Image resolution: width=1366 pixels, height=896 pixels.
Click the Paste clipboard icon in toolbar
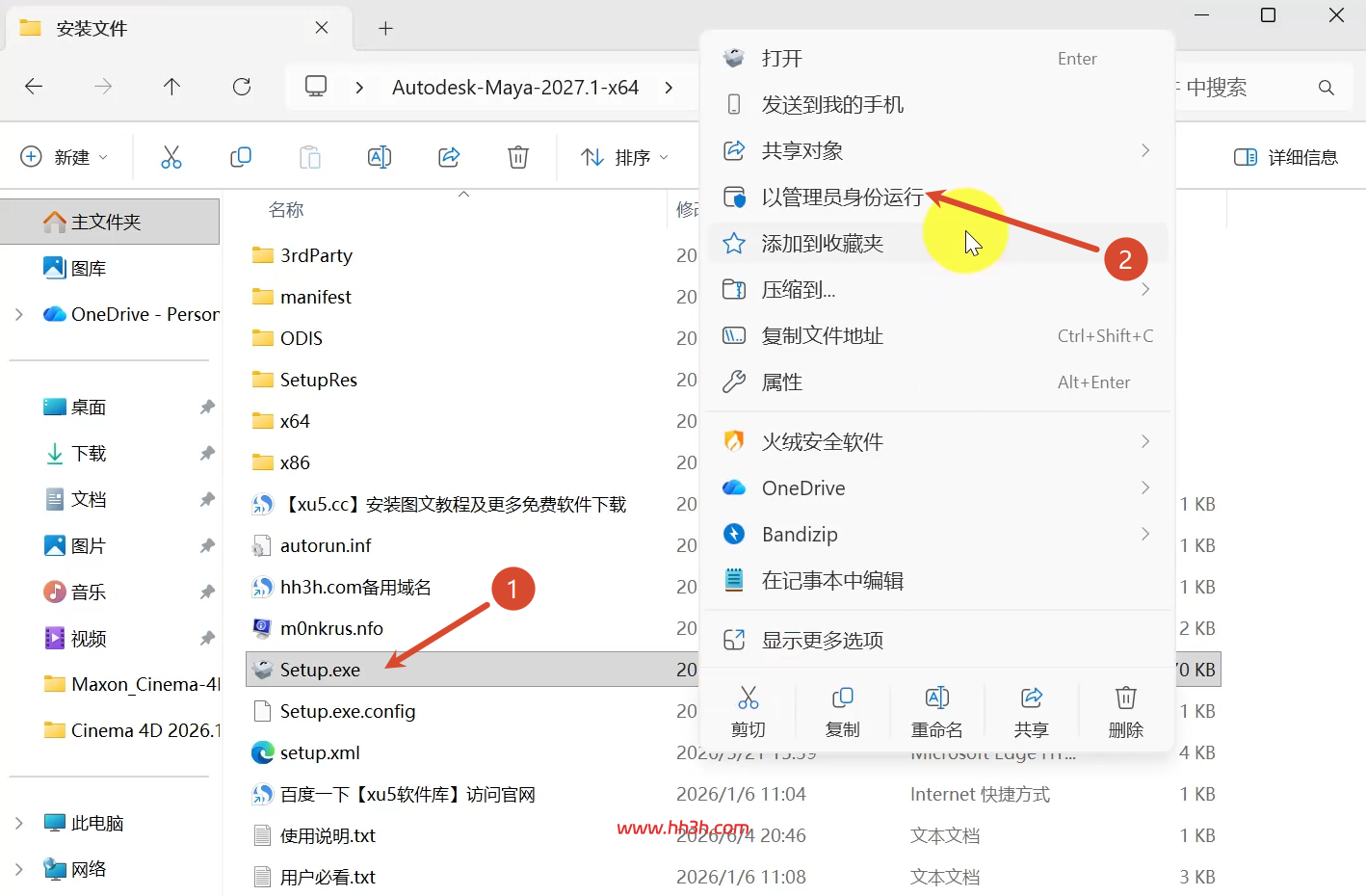pos(310,157)
